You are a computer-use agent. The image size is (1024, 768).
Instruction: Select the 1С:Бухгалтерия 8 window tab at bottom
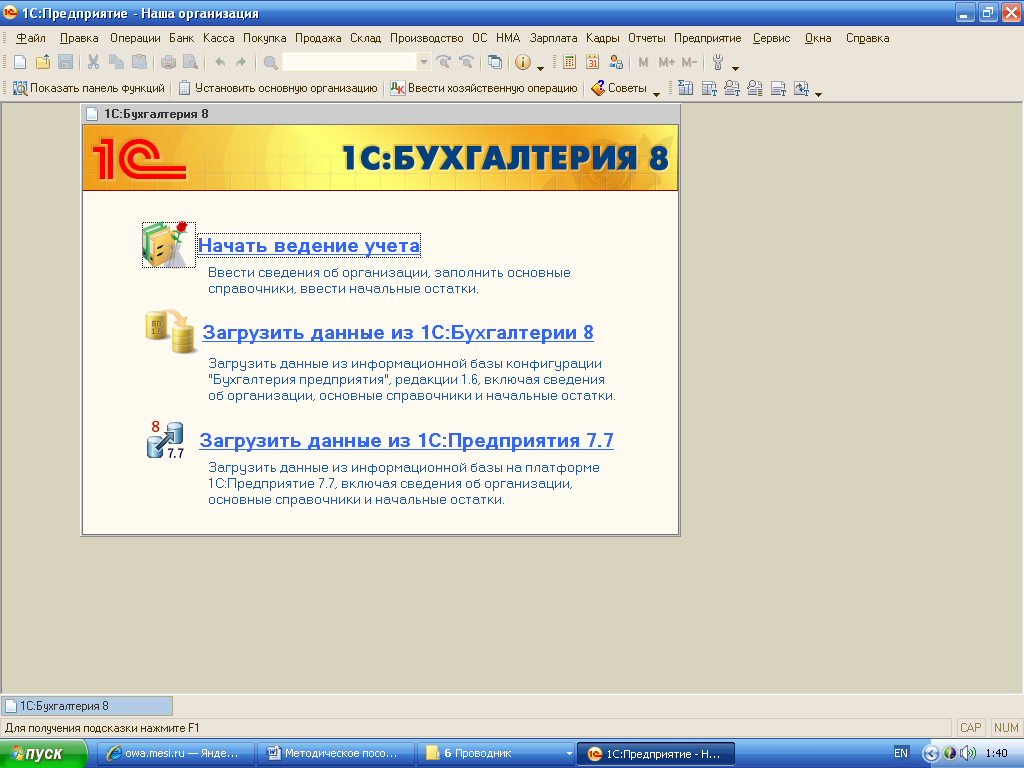coord(88,706)
